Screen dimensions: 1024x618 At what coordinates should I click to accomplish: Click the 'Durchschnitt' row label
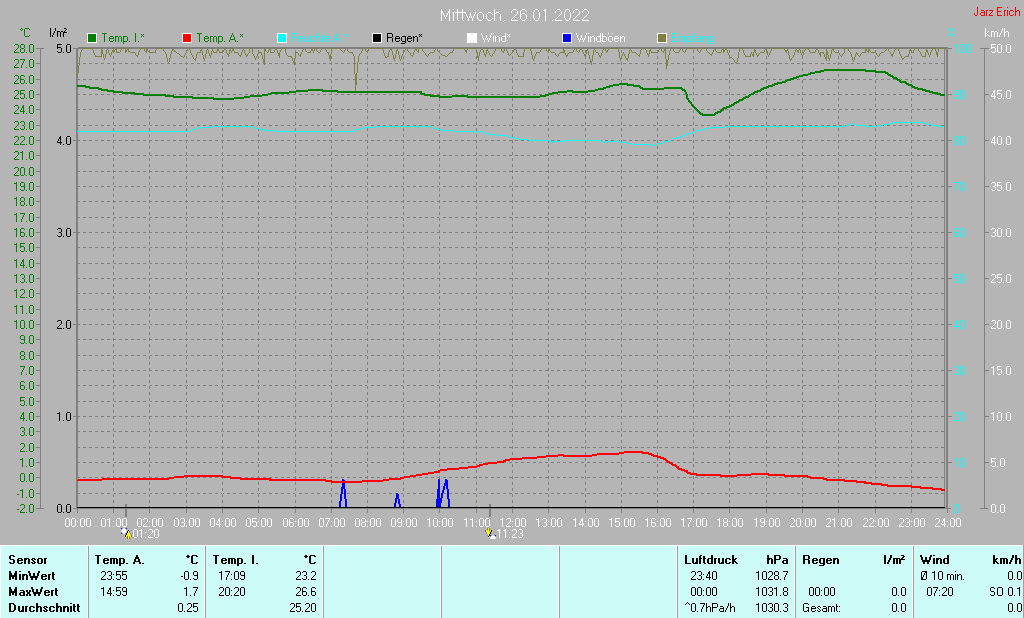click(x=44, y=608)
